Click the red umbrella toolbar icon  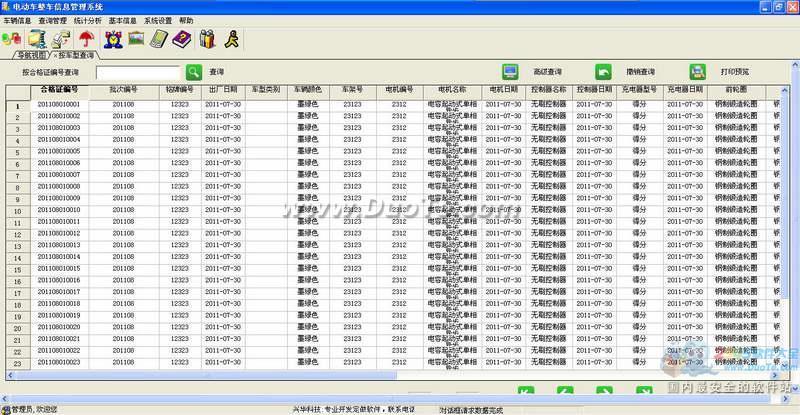pos(86,39)
